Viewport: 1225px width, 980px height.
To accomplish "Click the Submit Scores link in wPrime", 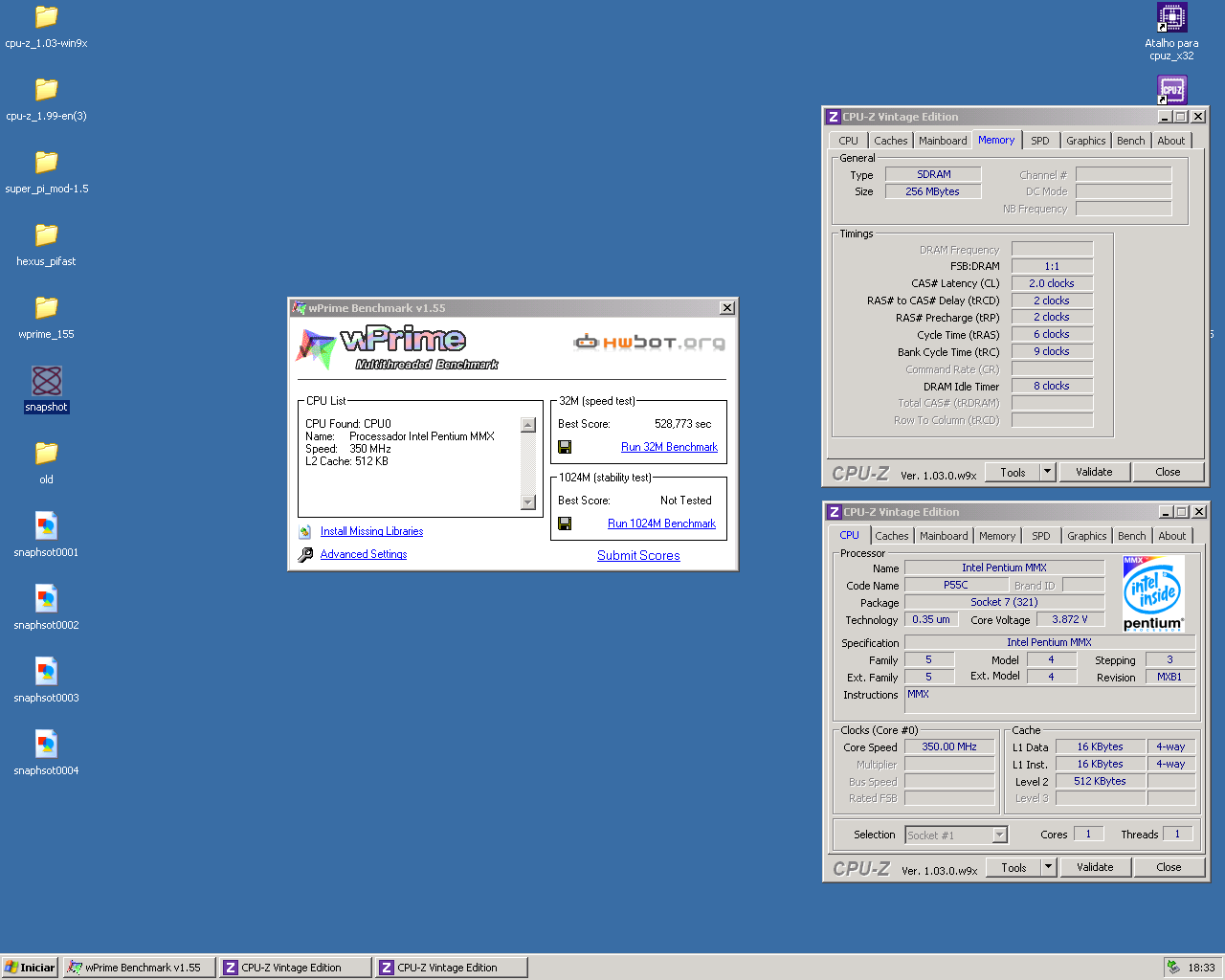I will [637, 555].
